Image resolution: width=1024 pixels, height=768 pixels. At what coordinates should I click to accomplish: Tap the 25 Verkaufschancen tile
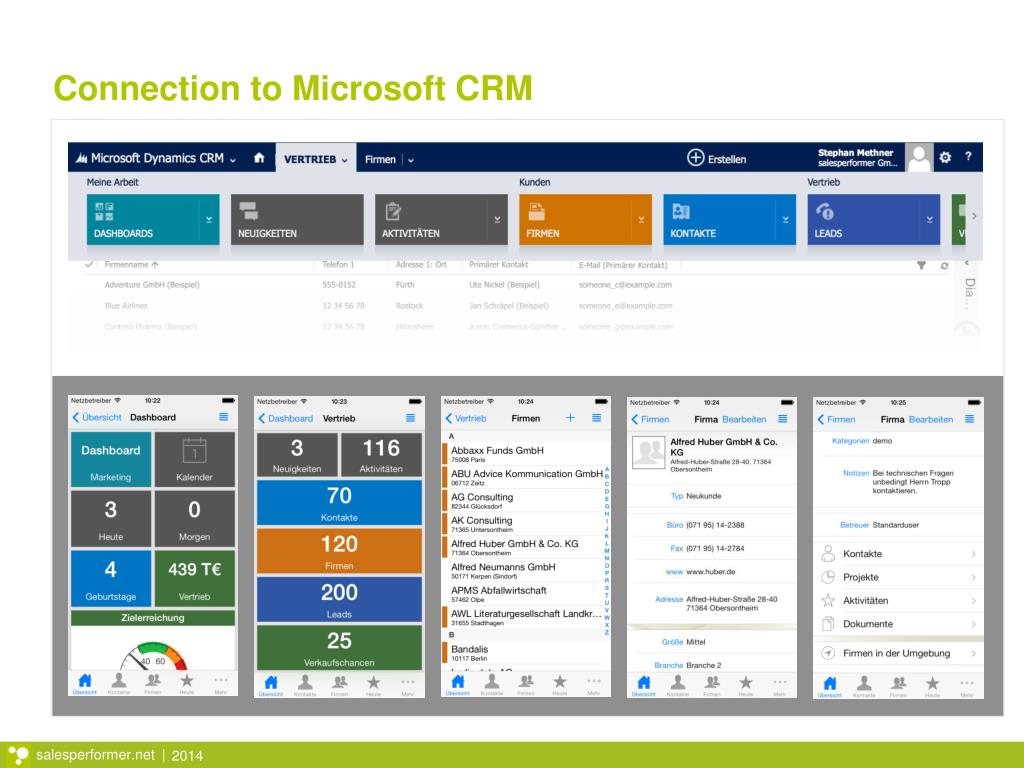[x=340, y=648]
